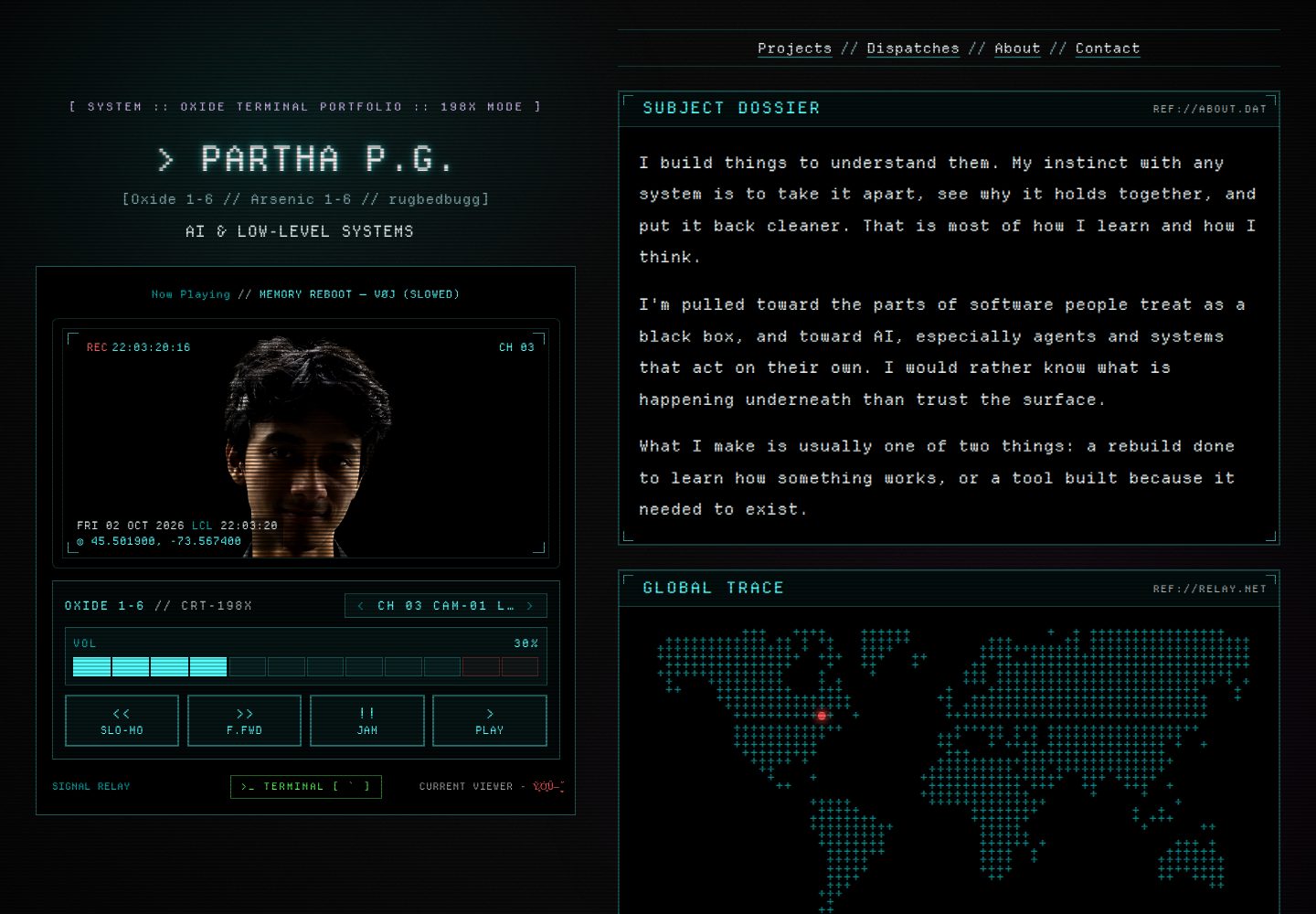Click the 'CURRENT VIEWER' status text
The image size is (1316, 914).
coord(466,786)
